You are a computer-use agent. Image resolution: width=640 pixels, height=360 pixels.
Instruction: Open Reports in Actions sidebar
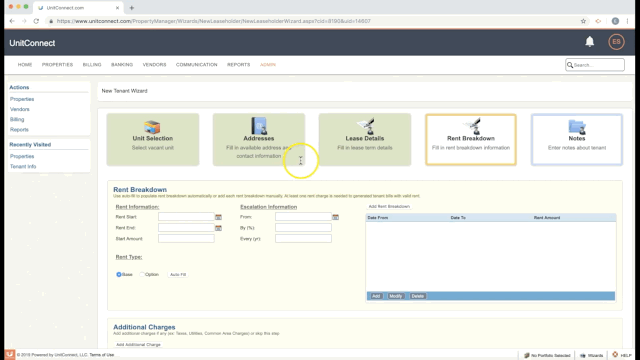[x=19, y=130]
